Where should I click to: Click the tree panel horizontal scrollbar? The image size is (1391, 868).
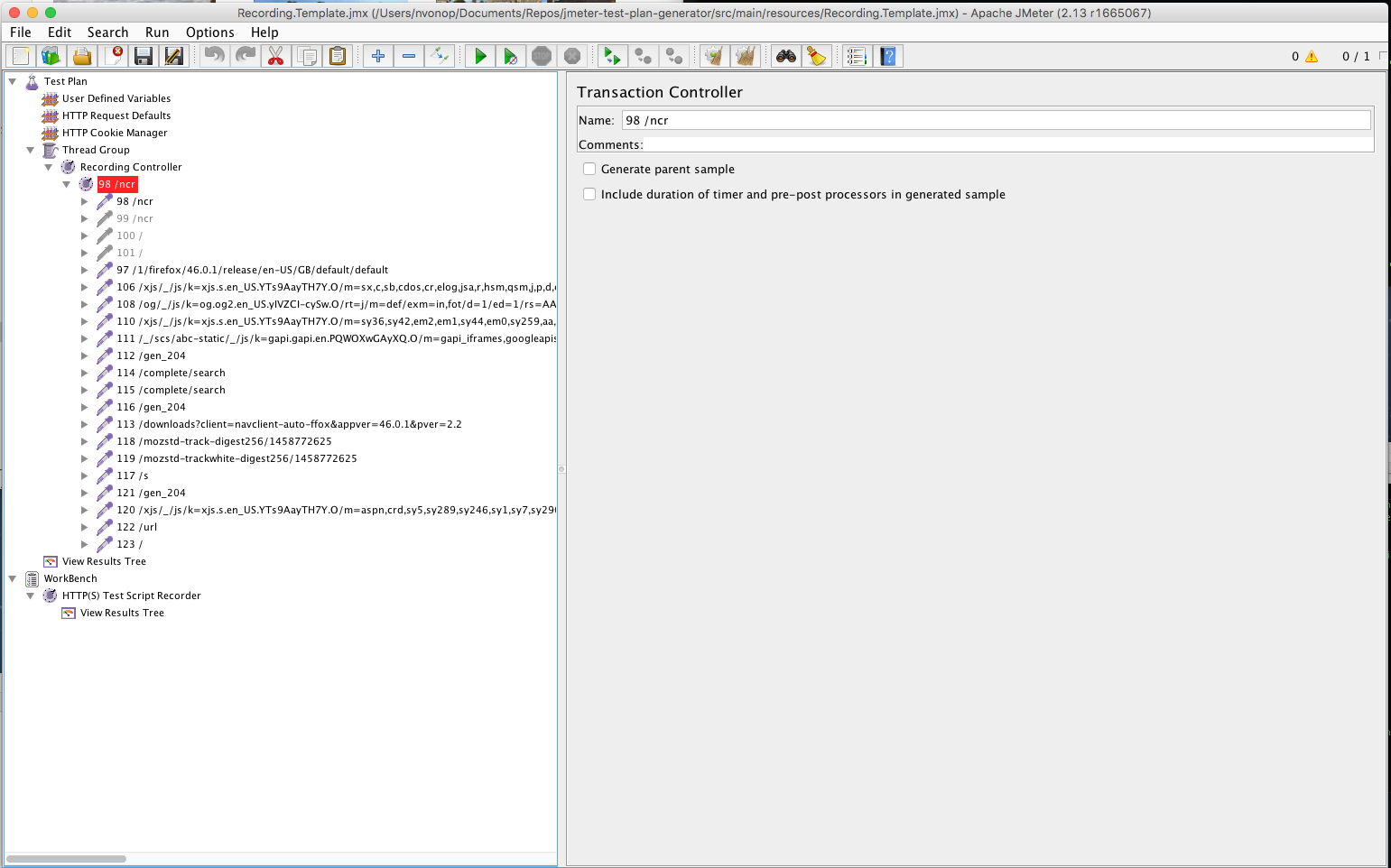click(x=66, y=859)
